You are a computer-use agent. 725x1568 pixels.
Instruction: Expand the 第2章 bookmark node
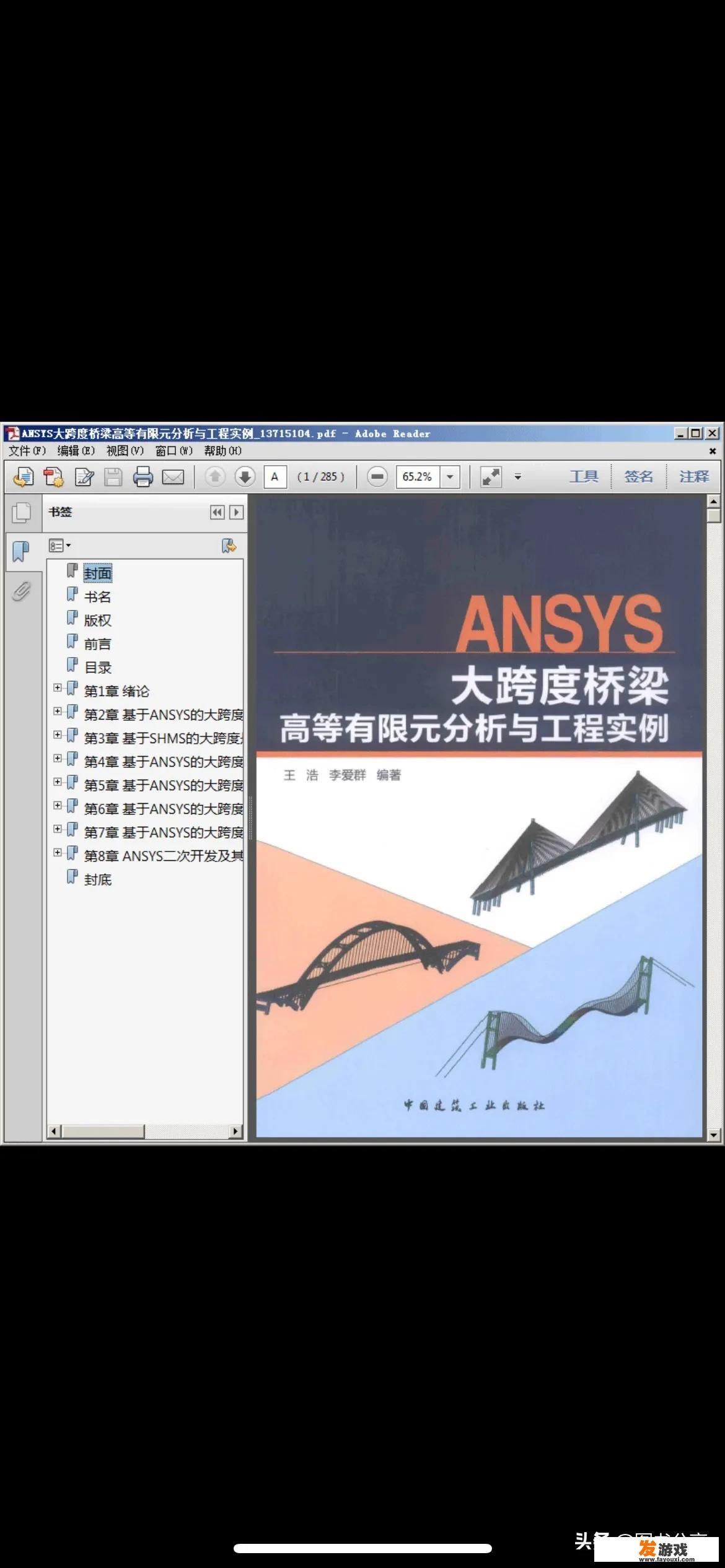(x=57, y=711)
